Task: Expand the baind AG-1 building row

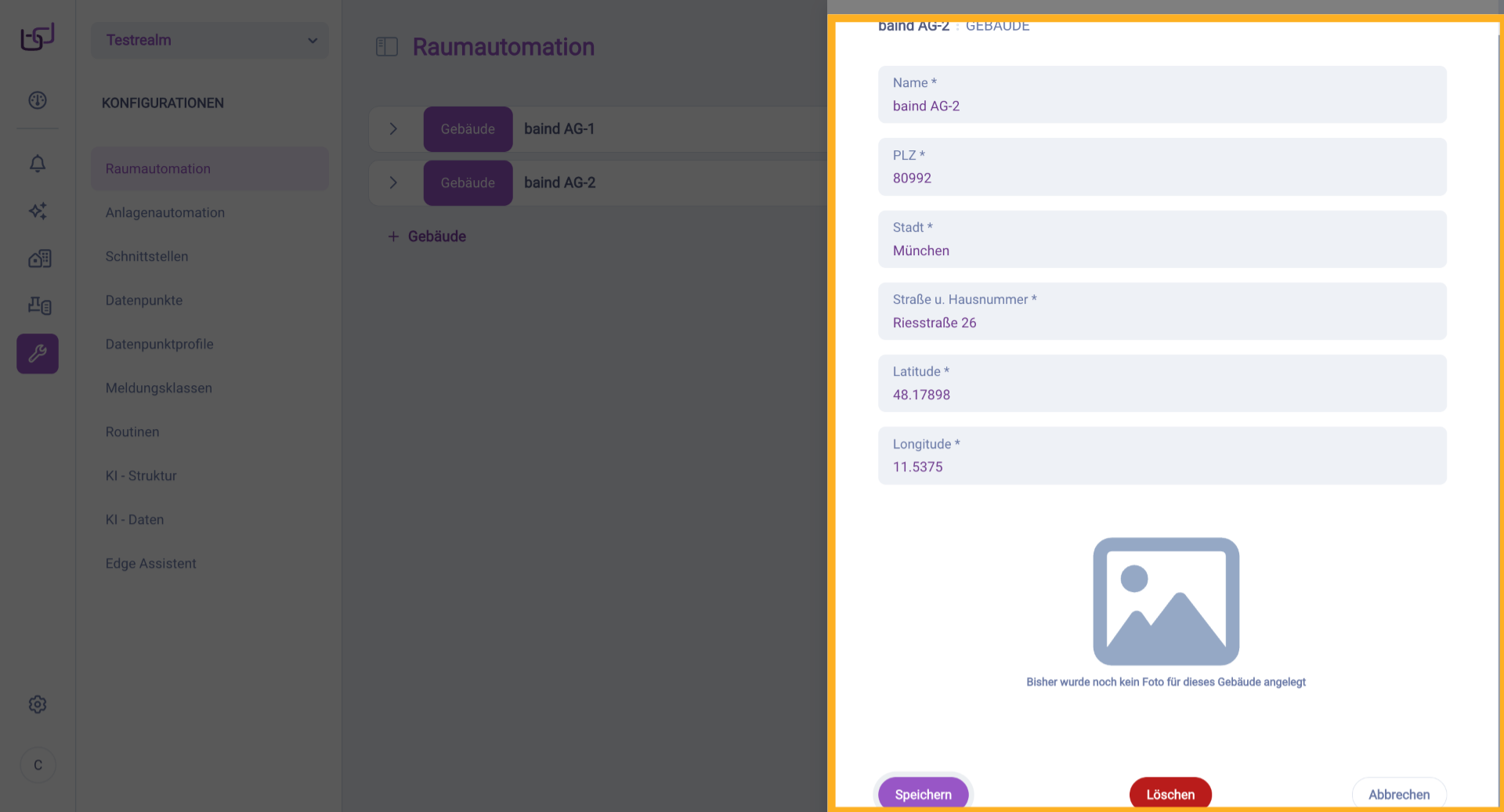Action: point(394,129)
